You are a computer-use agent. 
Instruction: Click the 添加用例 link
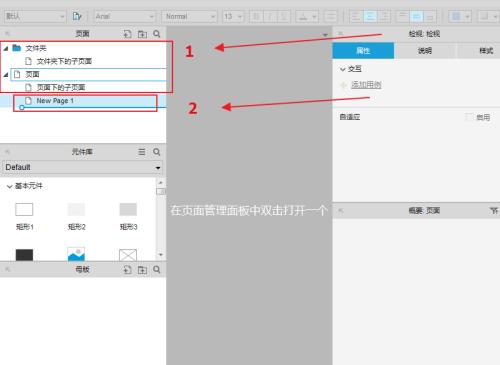click(x=366, y=85)
